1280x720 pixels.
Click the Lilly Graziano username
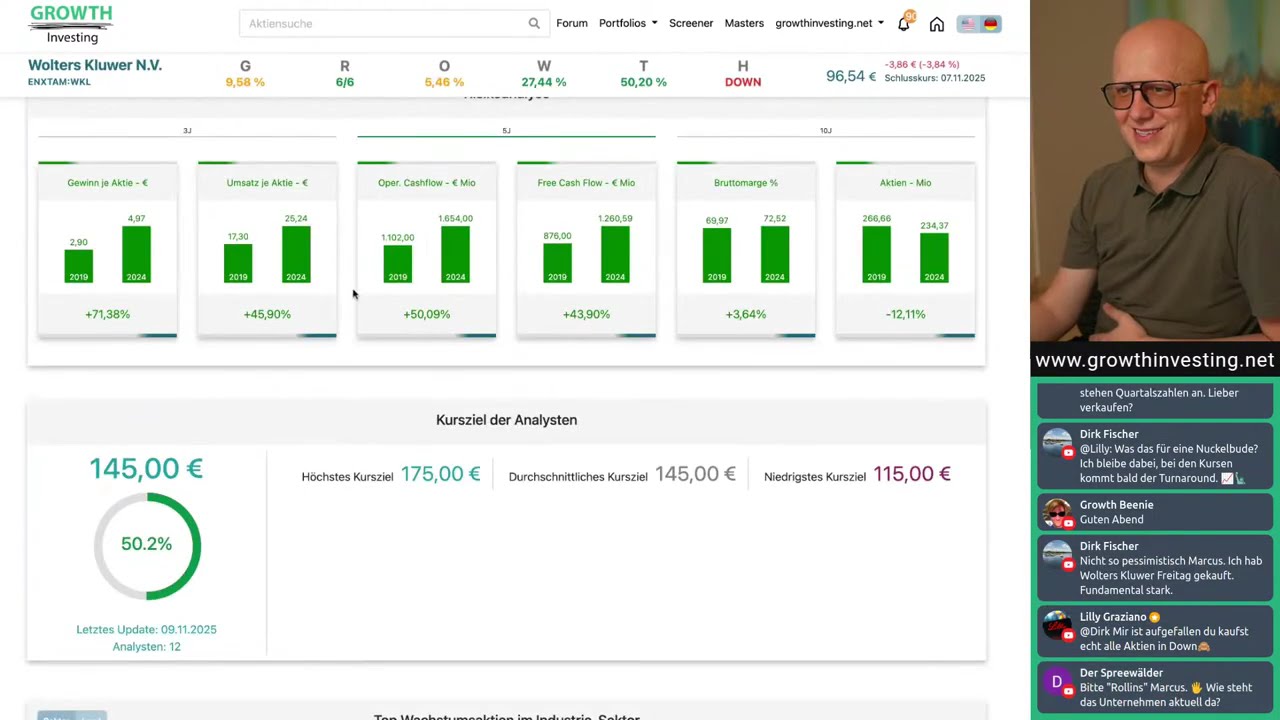coord(1112,617)
